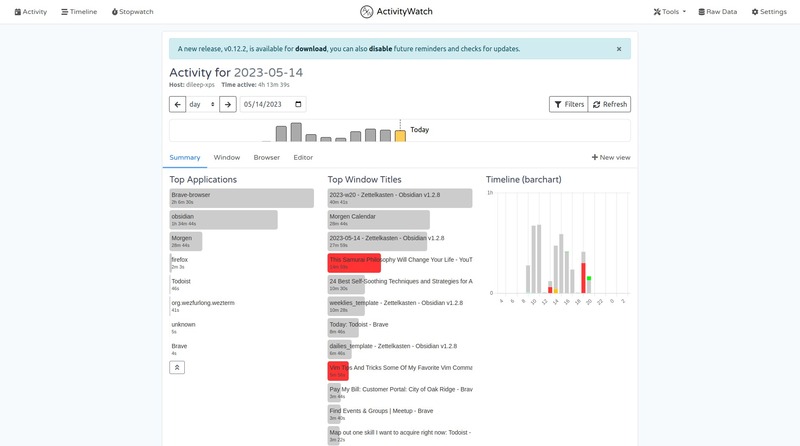Open the Stopwatch nav link
Viewport: 800px width, 446px height.
pyautogui.click(x=133, y=12)
